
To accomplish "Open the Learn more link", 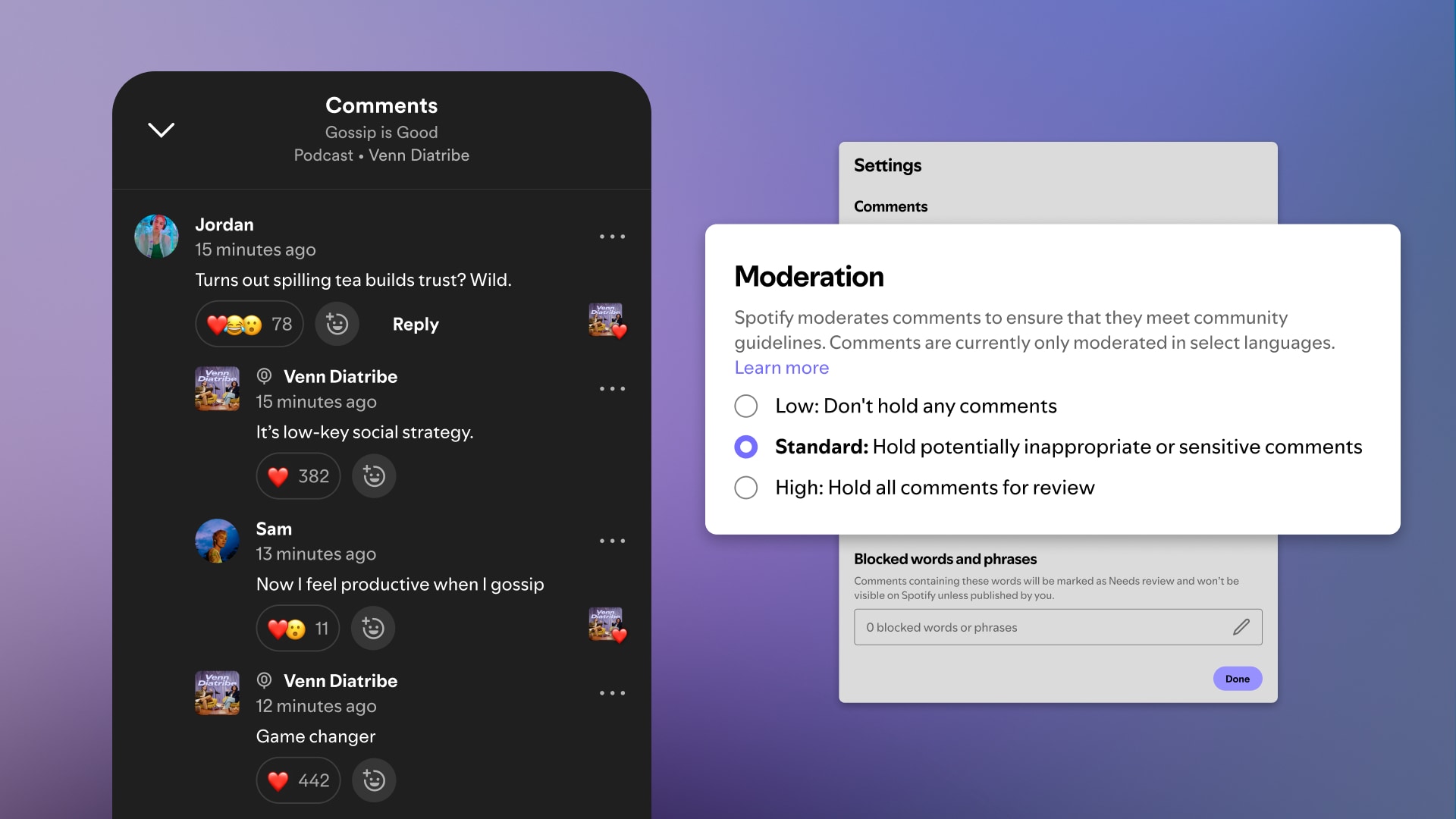I will point(781,368).
